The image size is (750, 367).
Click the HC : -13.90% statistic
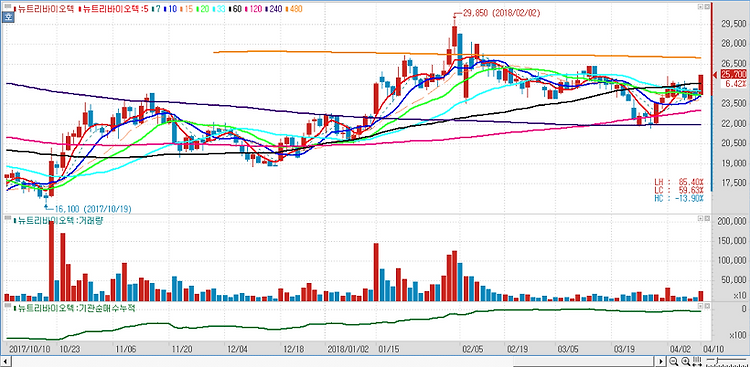pos(679,198)
